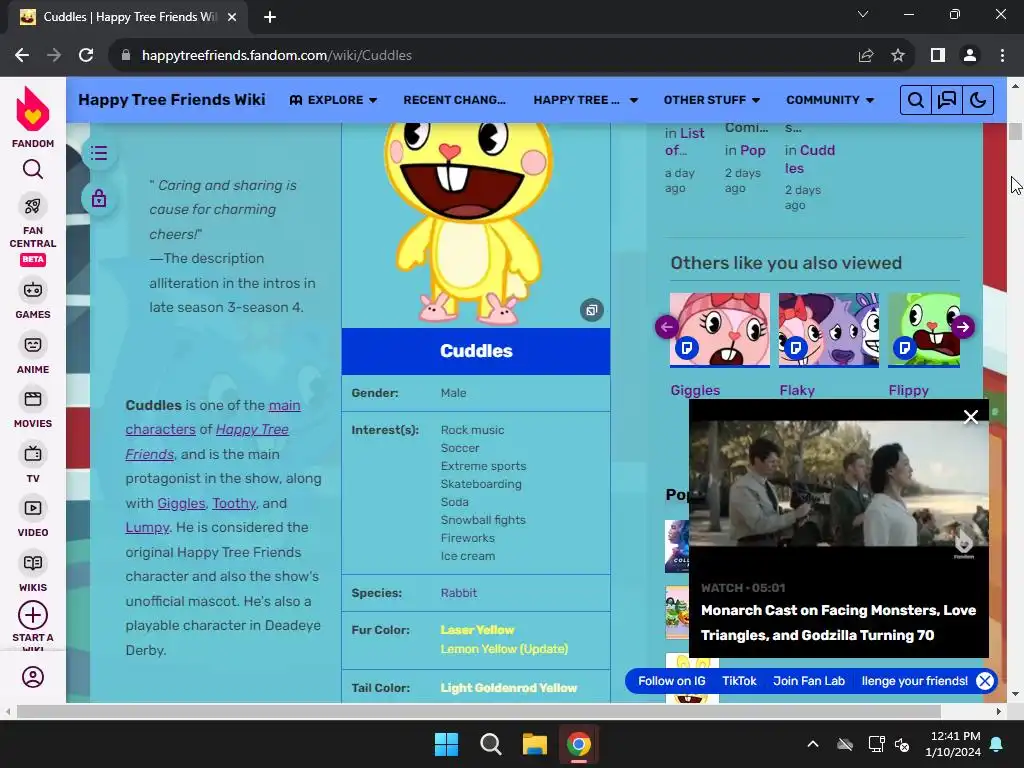Show hidden system tray icons
The width and height of the screenshot is (1024, 768).
click(x=813, y=744)
